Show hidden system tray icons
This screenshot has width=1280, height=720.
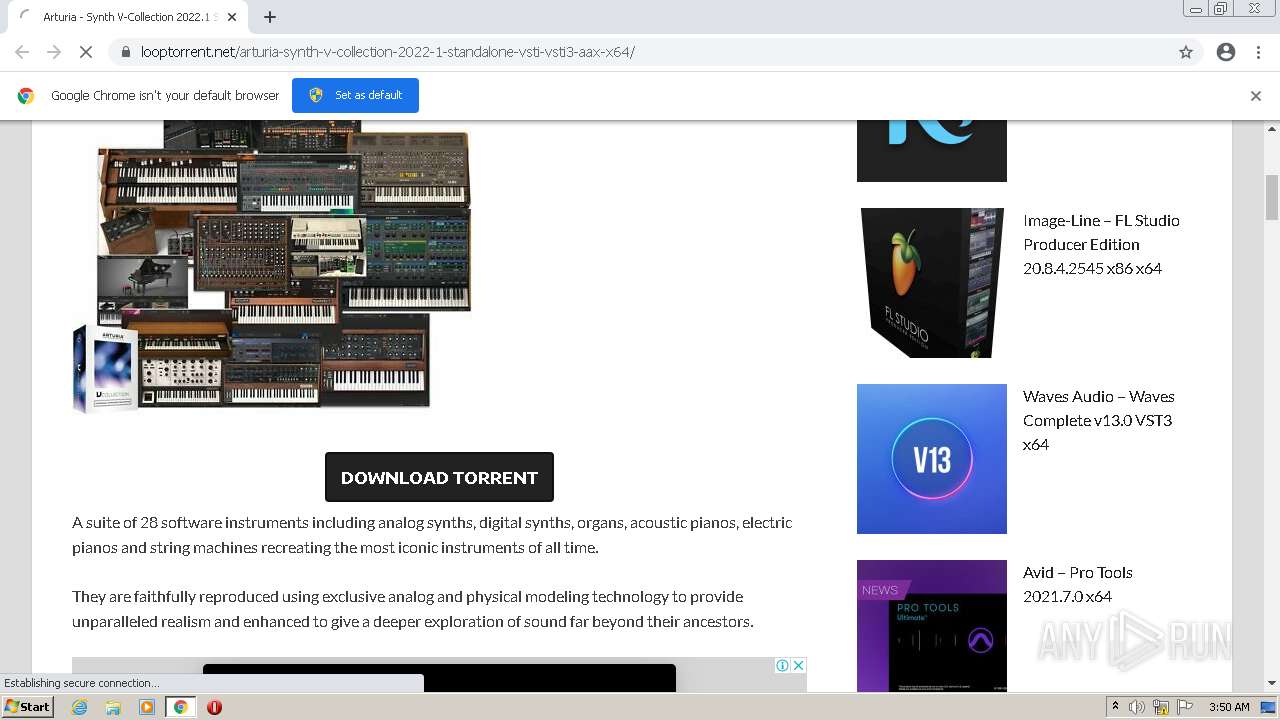point(1115,707)
